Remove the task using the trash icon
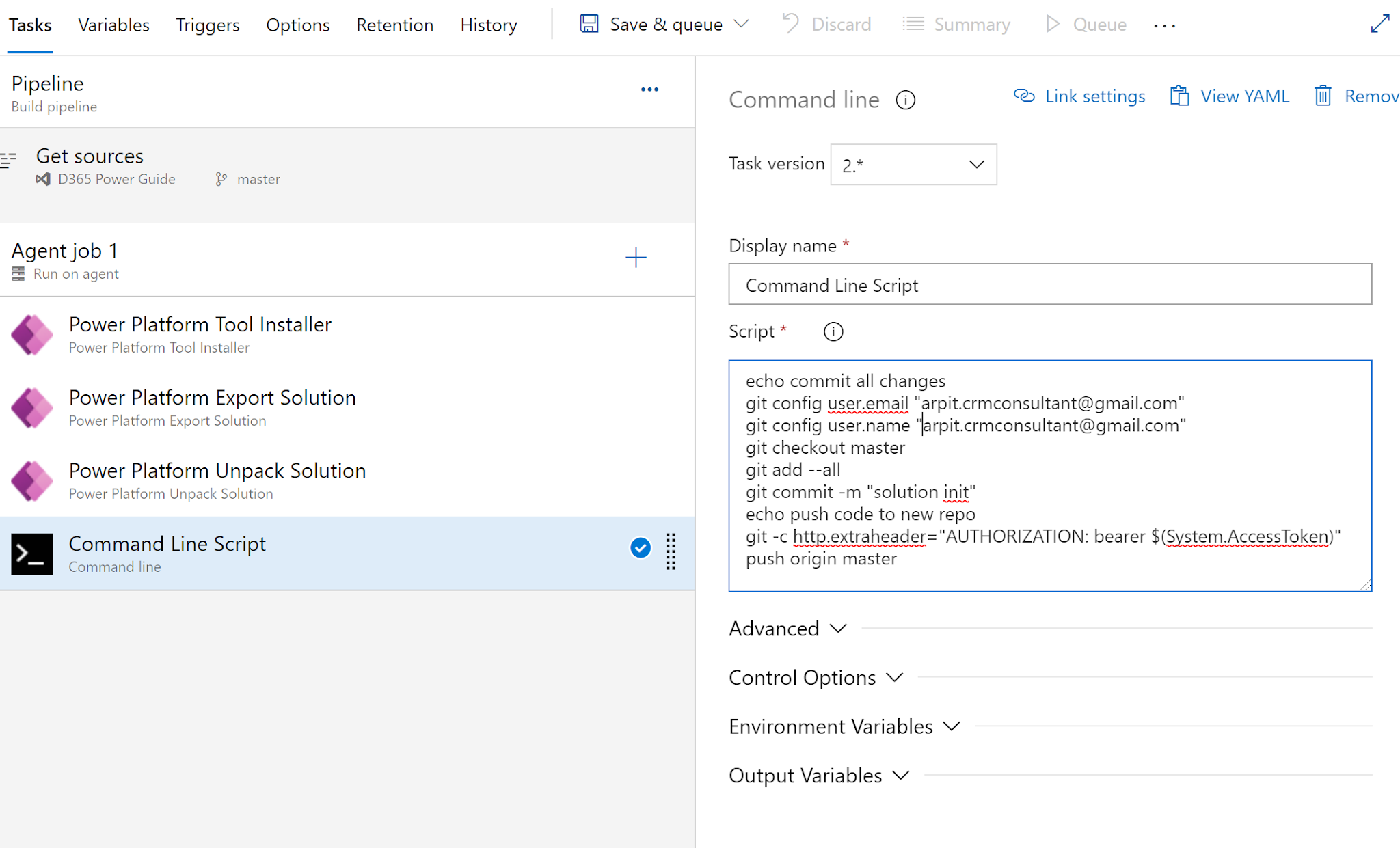 tap(1324, 96)
